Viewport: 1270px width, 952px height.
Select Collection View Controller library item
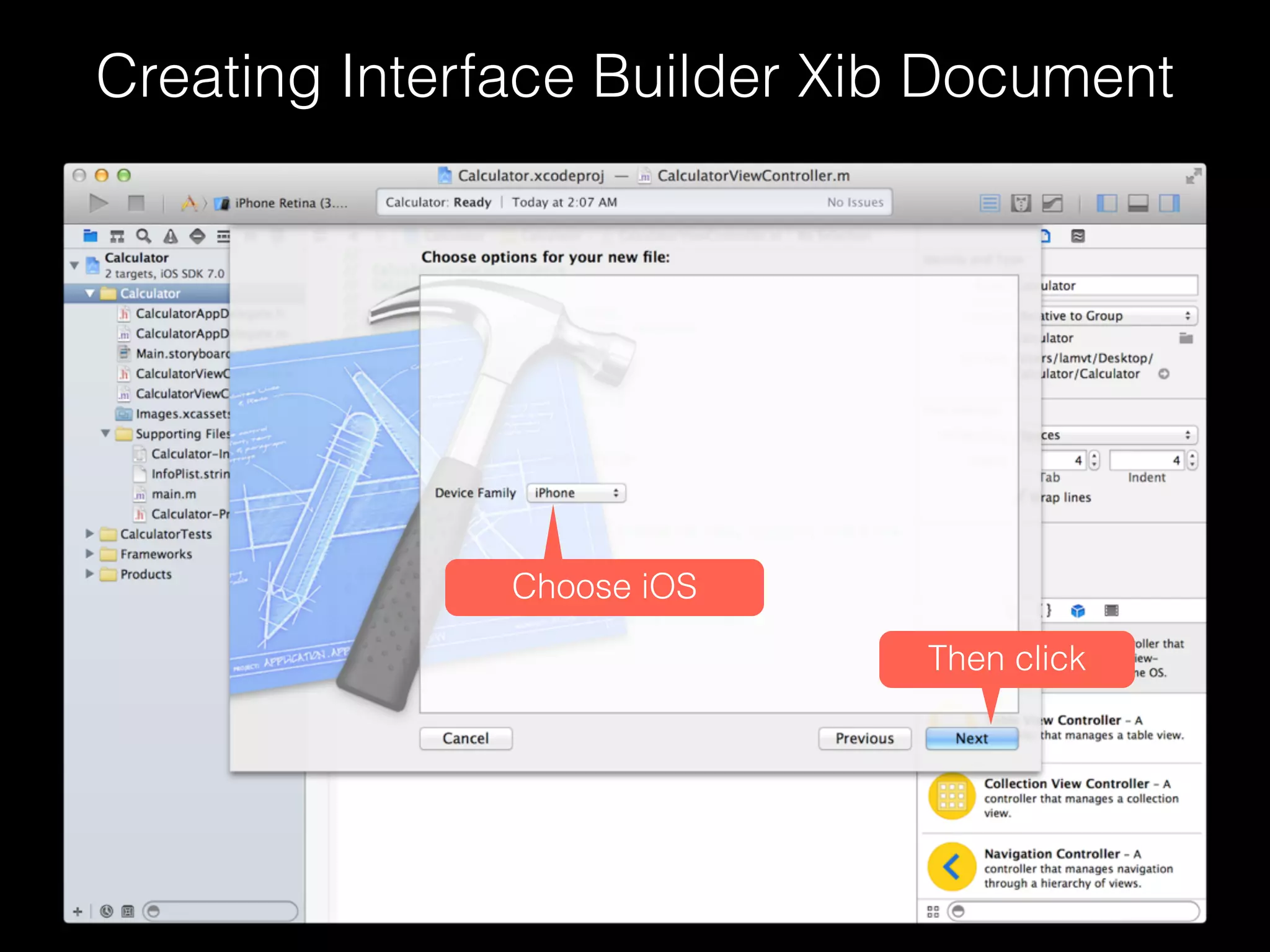(1062, 798)
